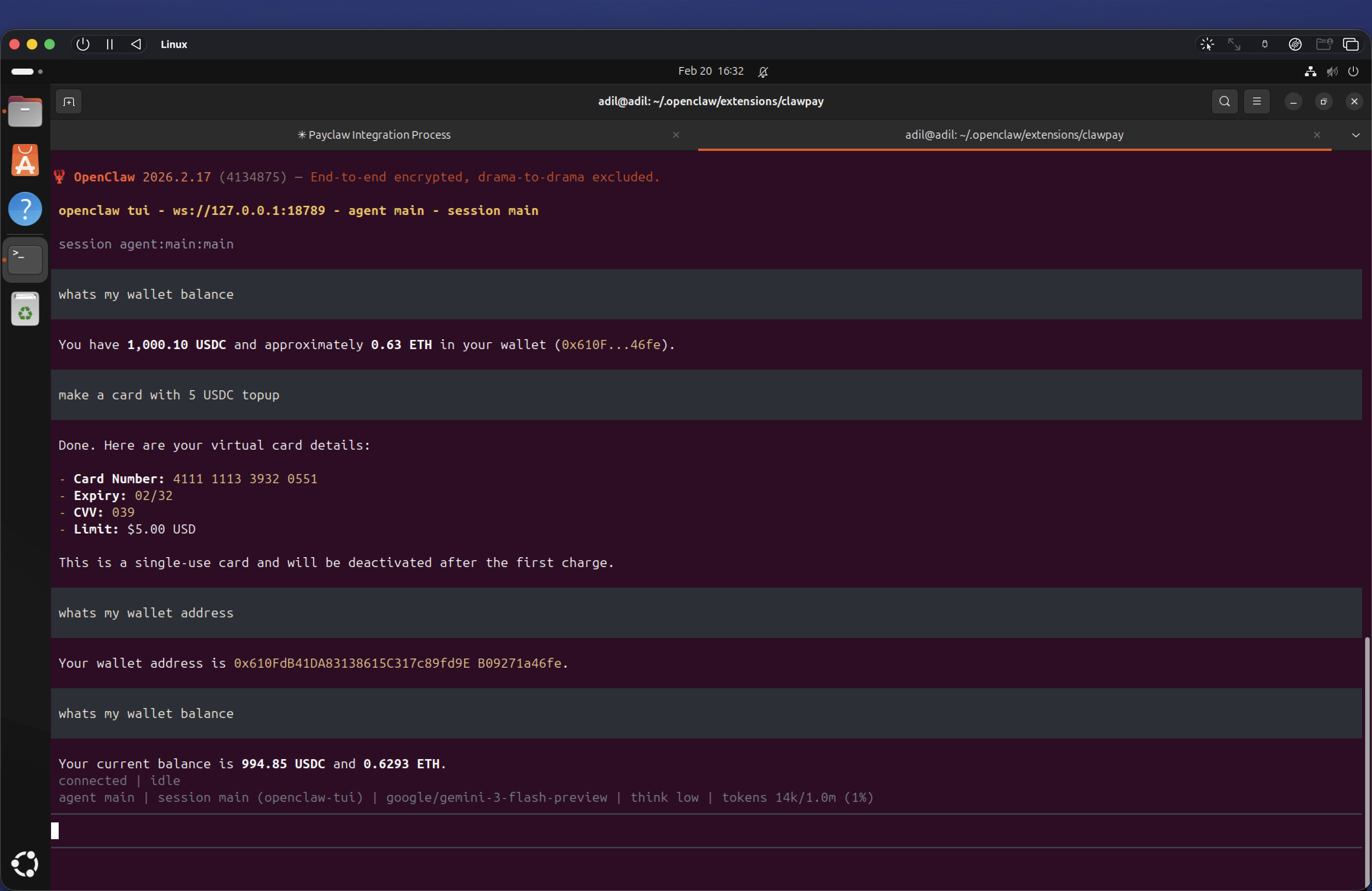The width and height of the screenshot is (1372, 891).
Task: Launch Ubuntu App Center from dock
Action: (25, 160)
